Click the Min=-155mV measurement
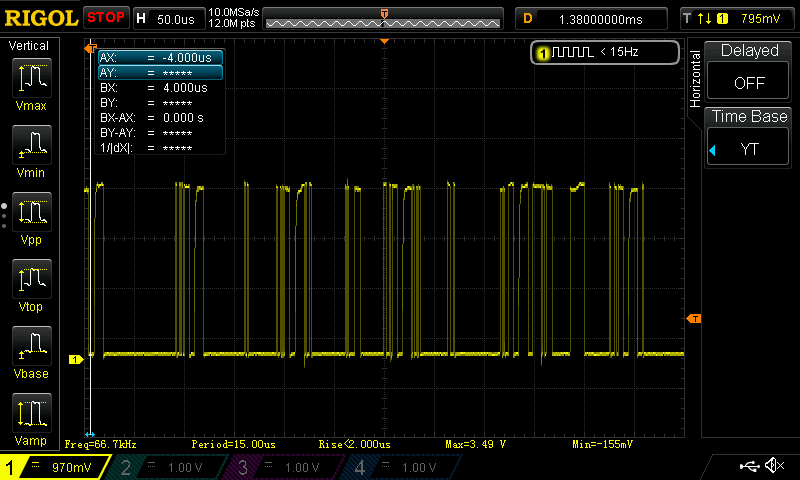The height and width of the screenshot is (480, 800). tap(603, 444)
